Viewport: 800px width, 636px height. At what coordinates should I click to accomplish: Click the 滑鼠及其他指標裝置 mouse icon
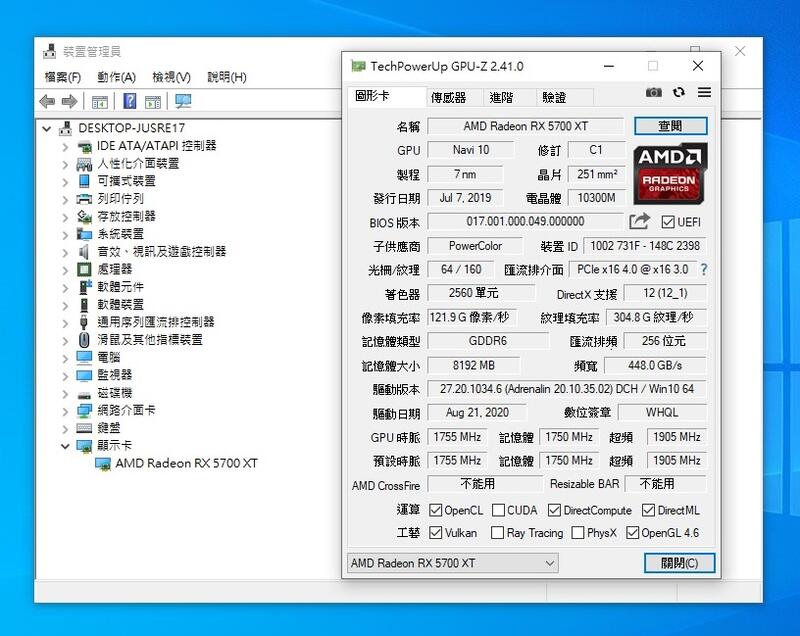[84, 340]
